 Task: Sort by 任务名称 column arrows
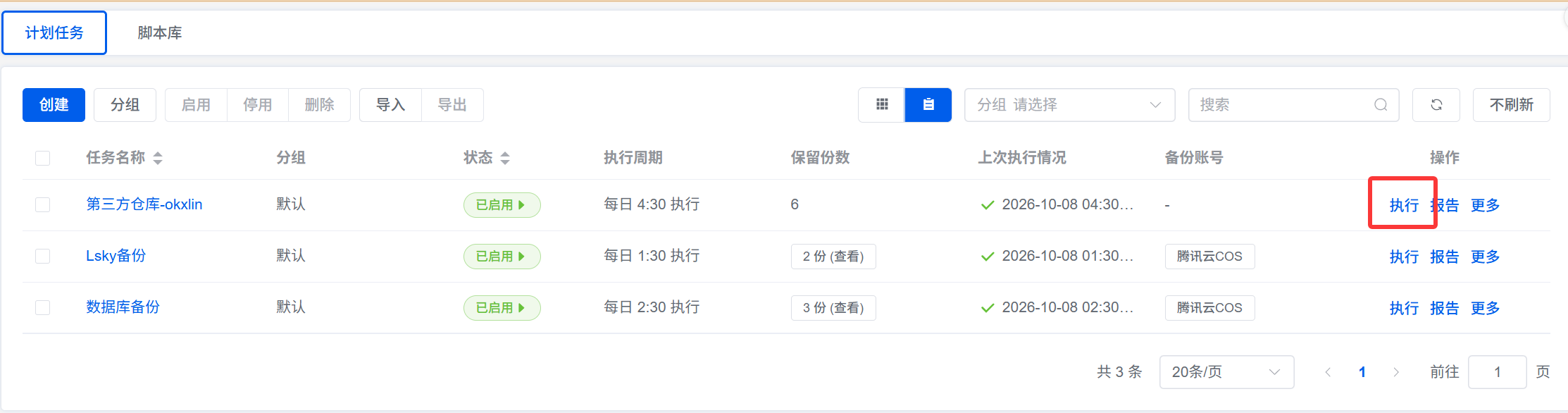pos(158,158)
